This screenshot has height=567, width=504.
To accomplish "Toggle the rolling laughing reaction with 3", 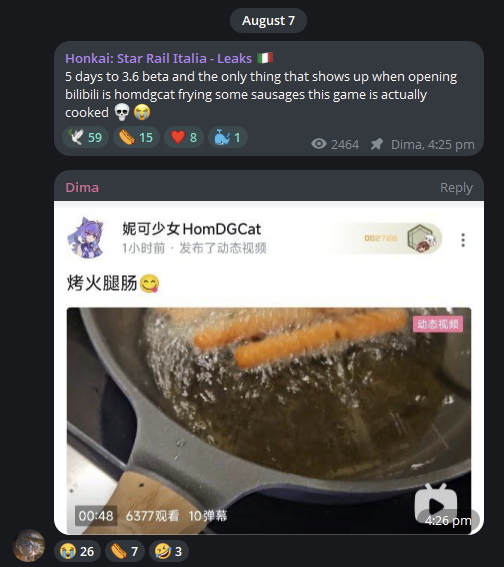I will [168, 551].
